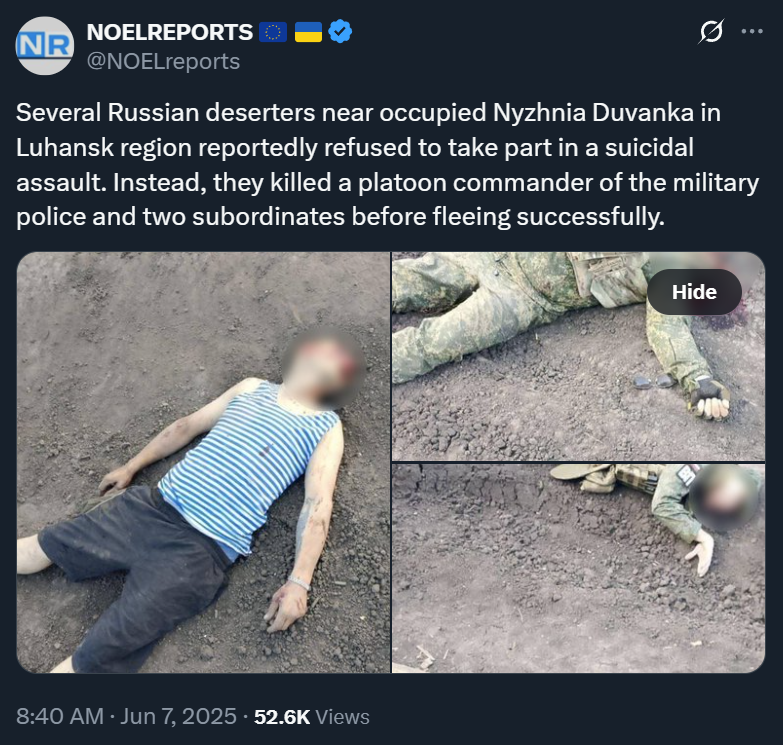Open the top-right camouflage uniform photo
The height and width of the screenshot is (745, 783).
(578, 357)
